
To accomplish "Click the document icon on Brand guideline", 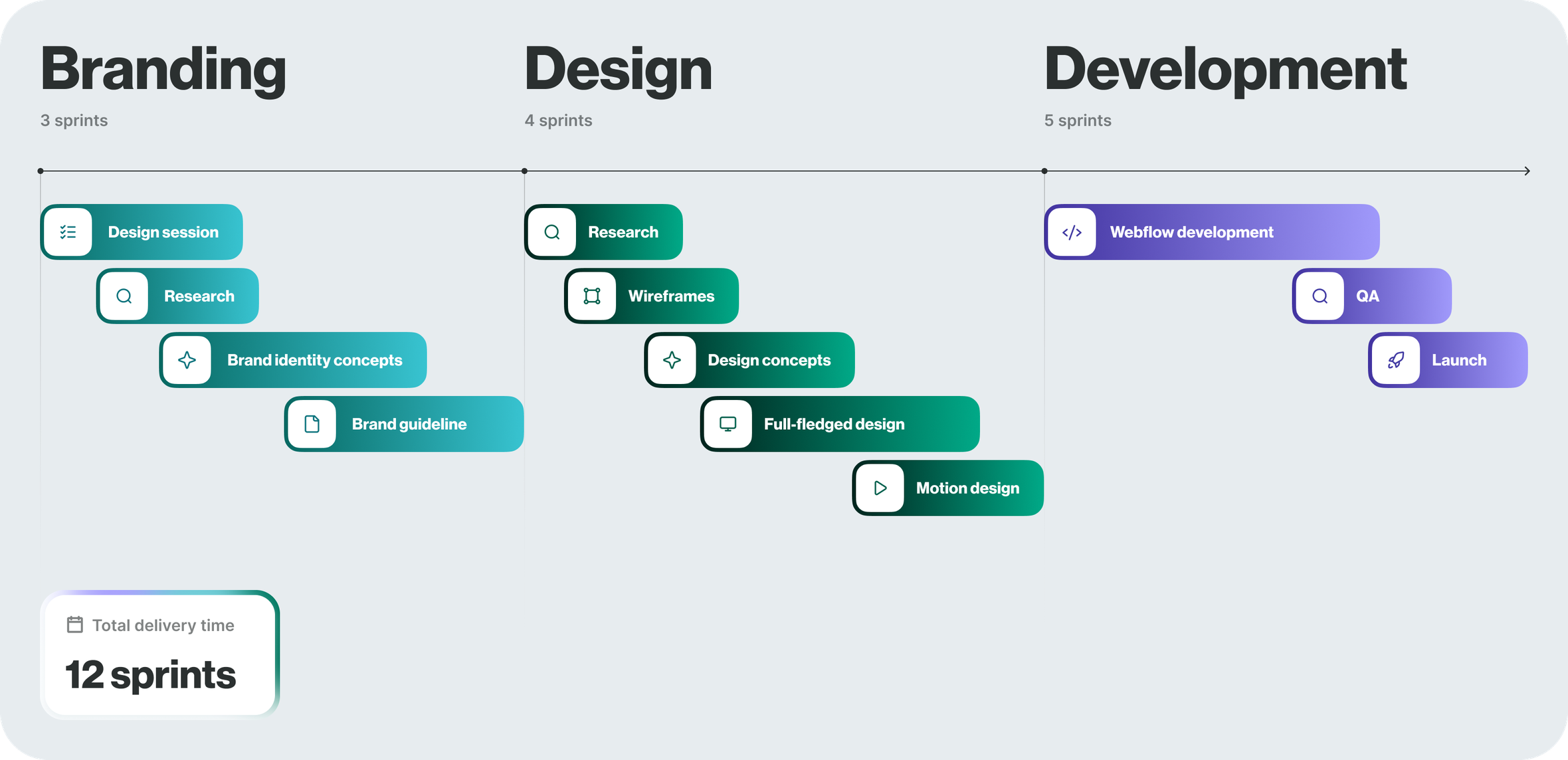I will 312,424.
